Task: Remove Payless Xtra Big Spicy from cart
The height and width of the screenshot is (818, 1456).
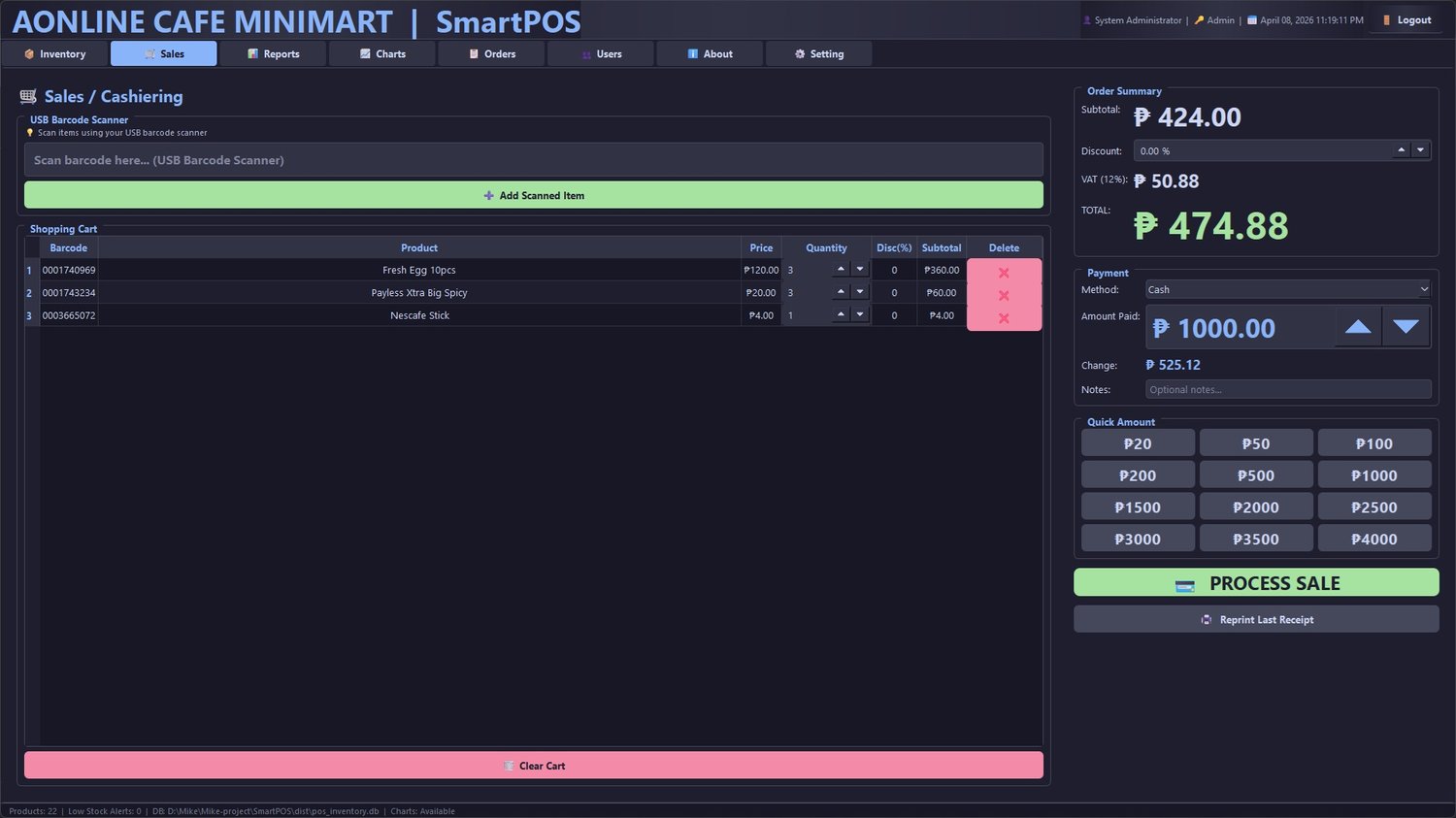Action: click(x=1004, y=294)
